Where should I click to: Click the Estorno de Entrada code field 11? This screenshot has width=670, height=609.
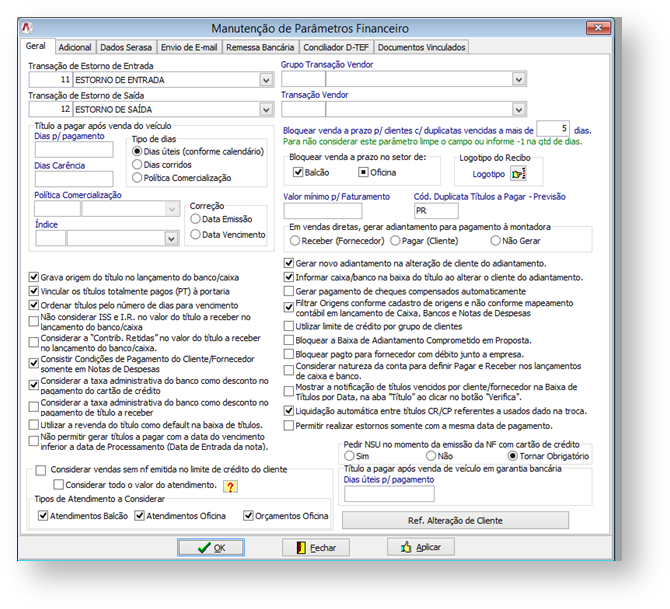point(51,80)
